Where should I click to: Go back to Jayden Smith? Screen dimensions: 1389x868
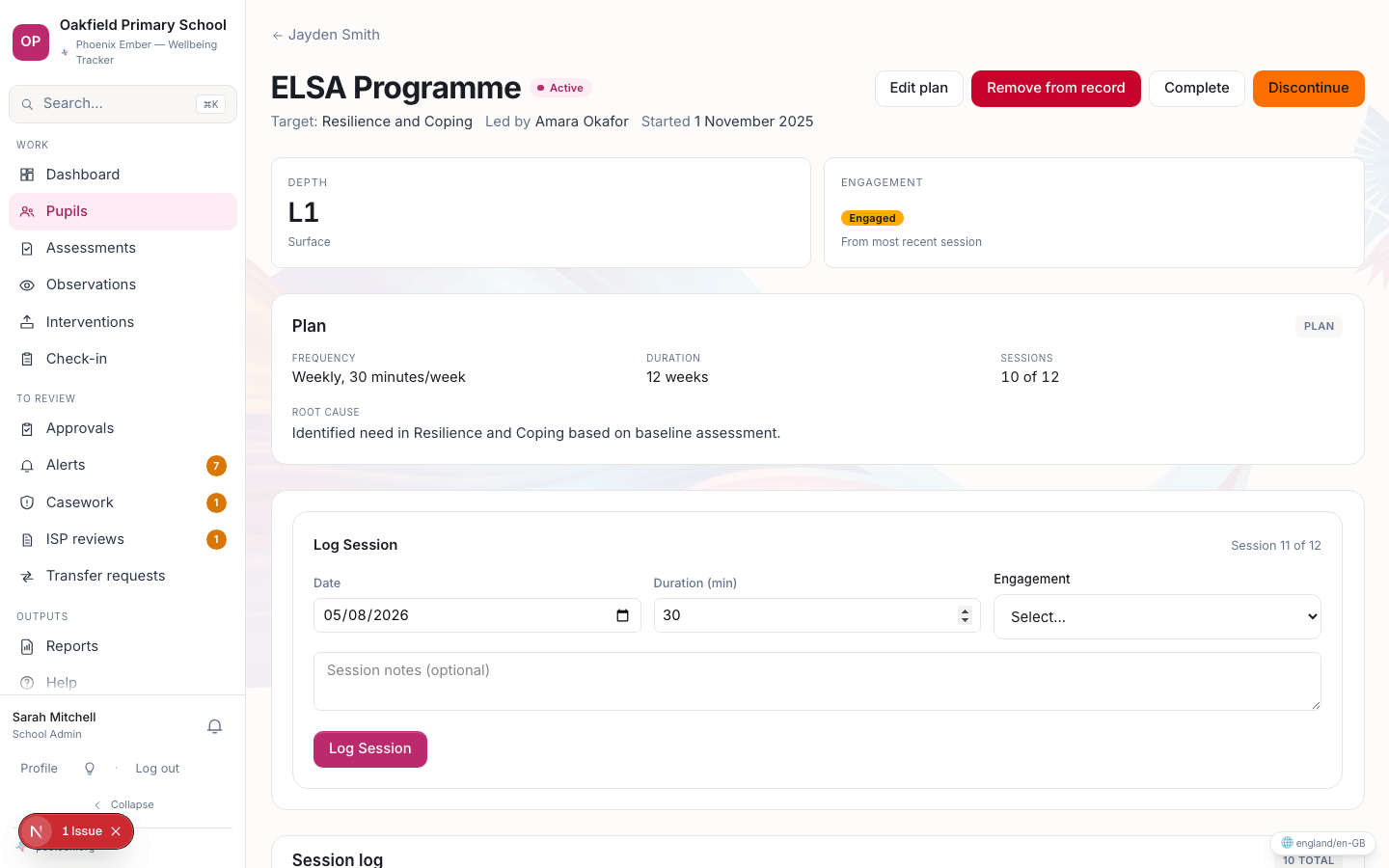tap(326, 35)
